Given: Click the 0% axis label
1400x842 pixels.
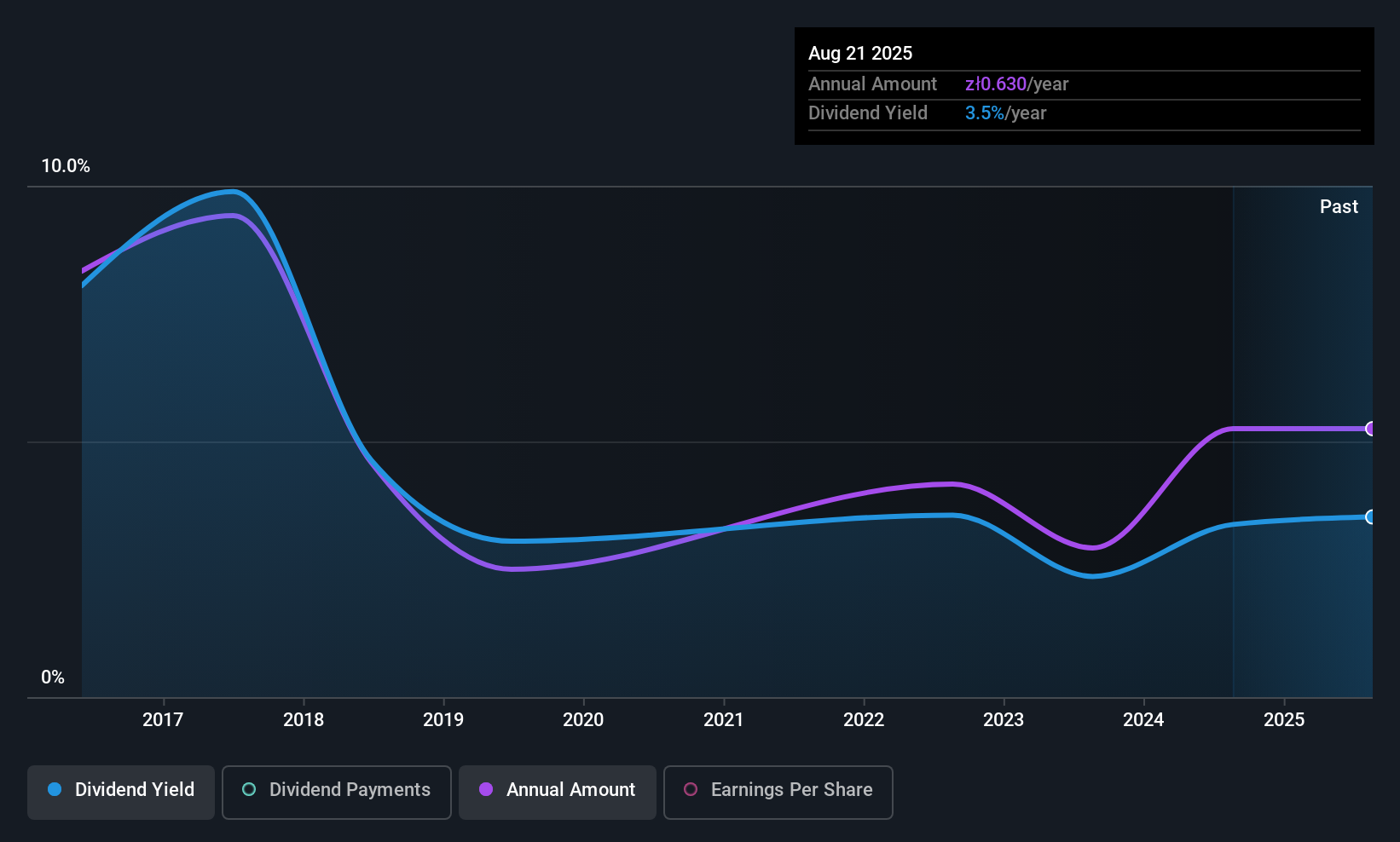Looking at the screenshot, I should 52,677.
